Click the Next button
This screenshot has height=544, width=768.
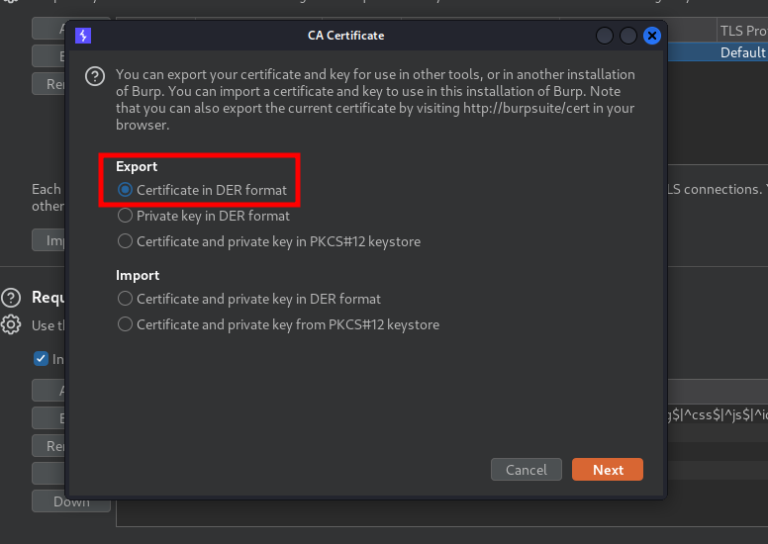[607, 470]
